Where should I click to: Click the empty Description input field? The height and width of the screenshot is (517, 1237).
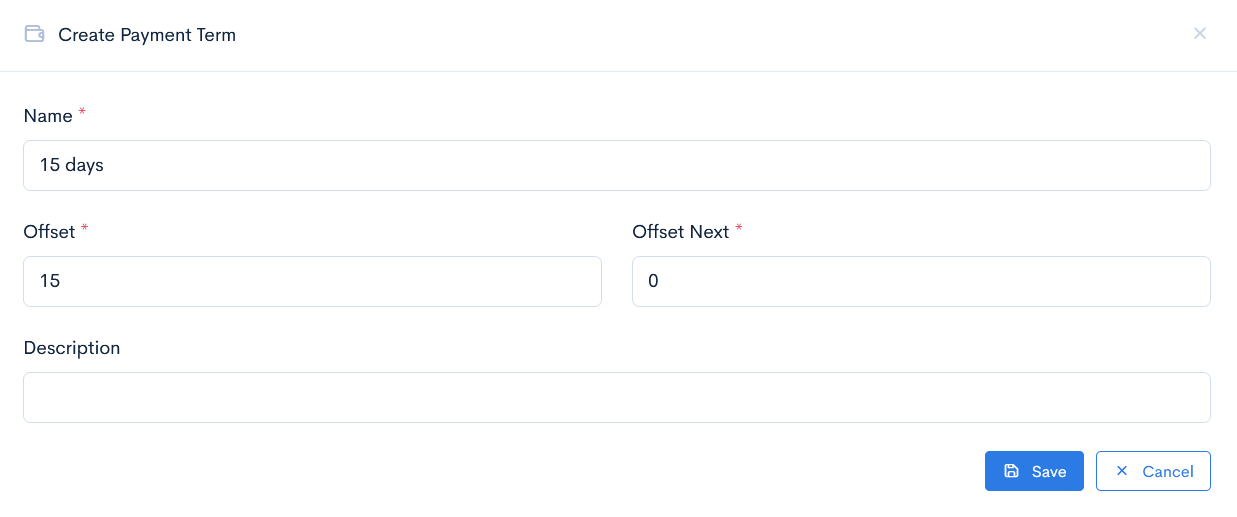point(616,397)
